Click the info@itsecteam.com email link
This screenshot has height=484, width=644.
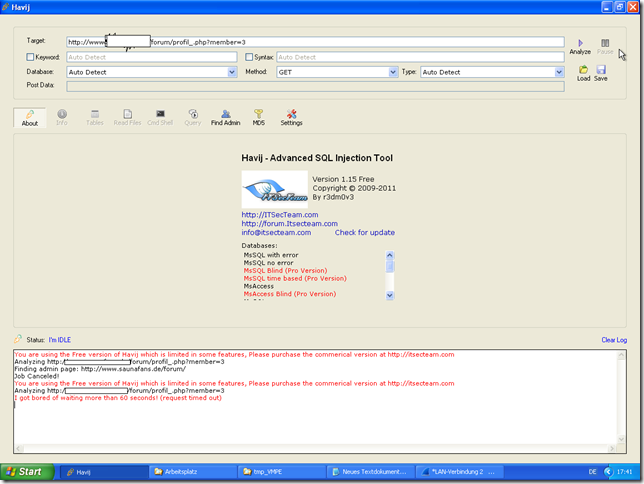[x=276, y=233]
